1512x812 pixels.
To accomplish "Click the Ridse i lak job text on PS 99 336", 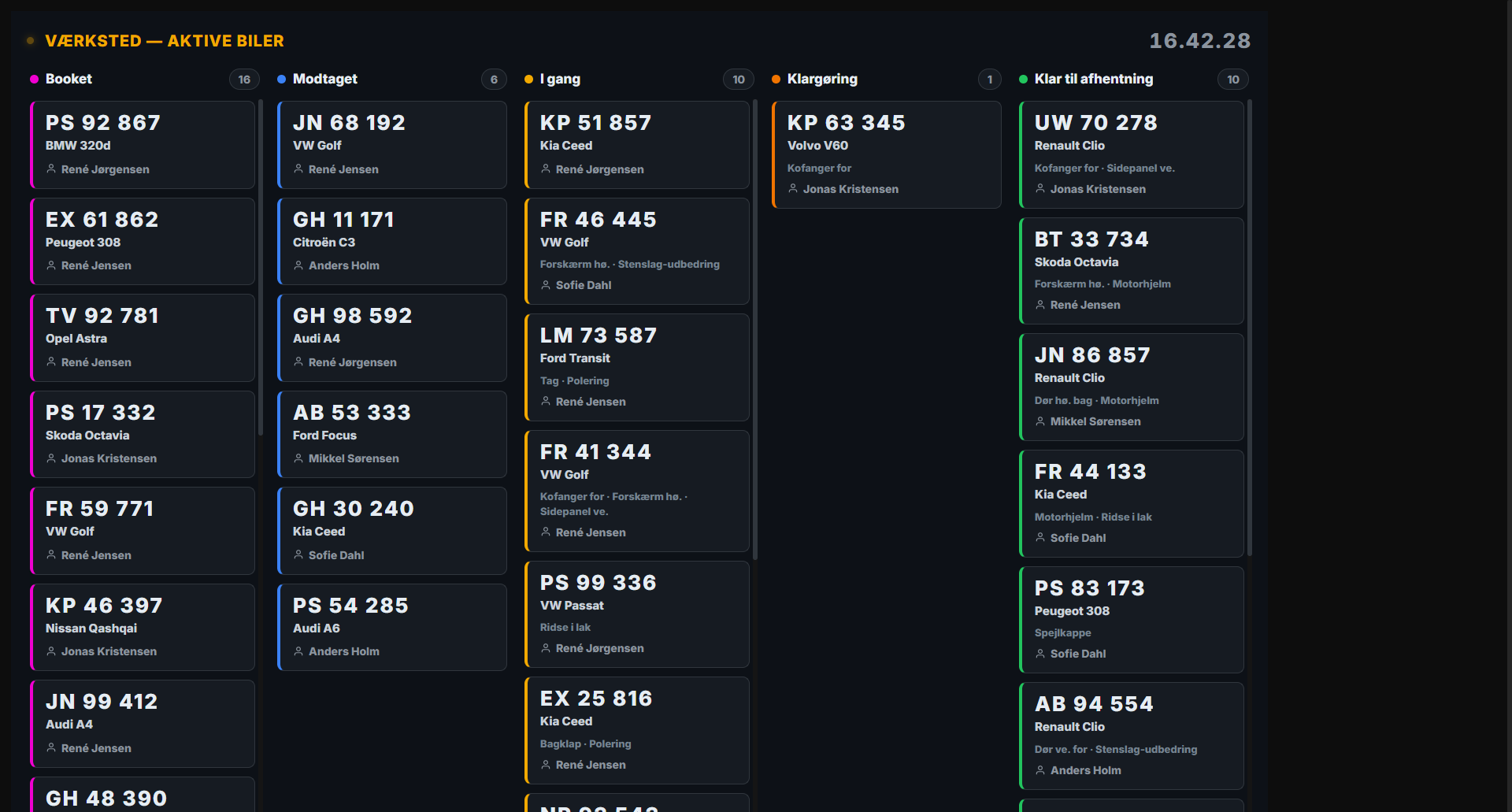I will pyautogui.click(x=565, y=628).
